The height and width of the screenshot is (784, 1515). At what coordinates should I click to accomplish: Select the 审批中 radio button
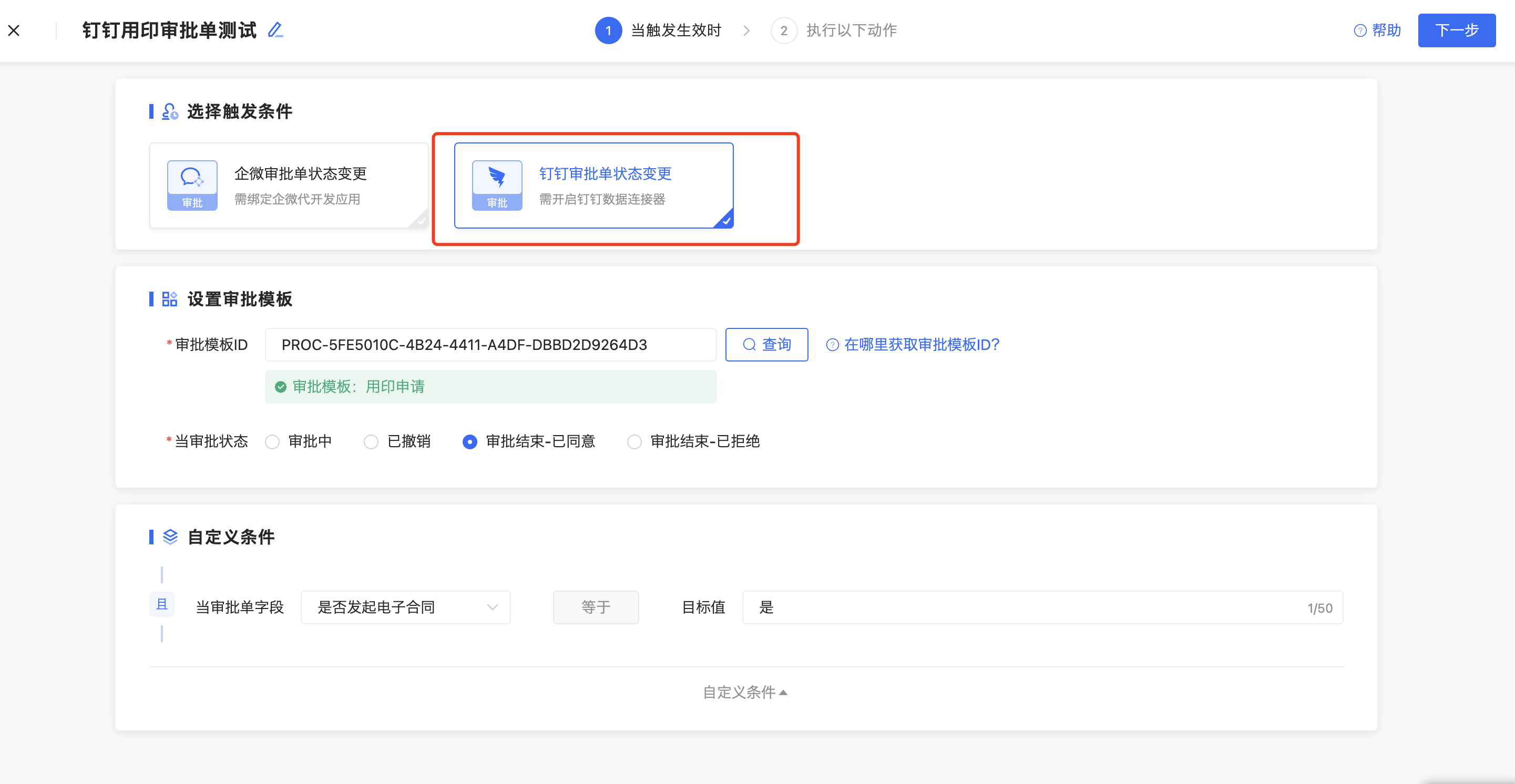pos(272,442)
